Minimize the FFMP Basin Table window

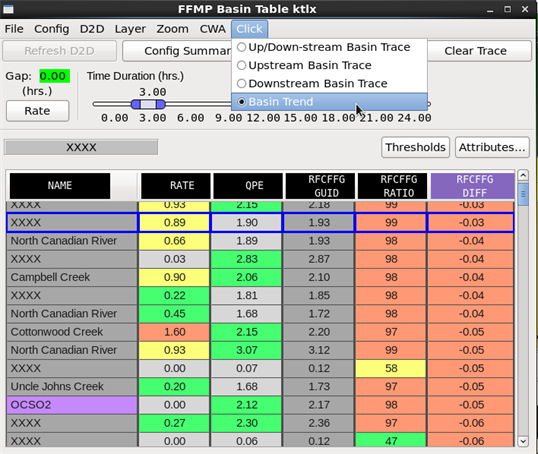490,10
